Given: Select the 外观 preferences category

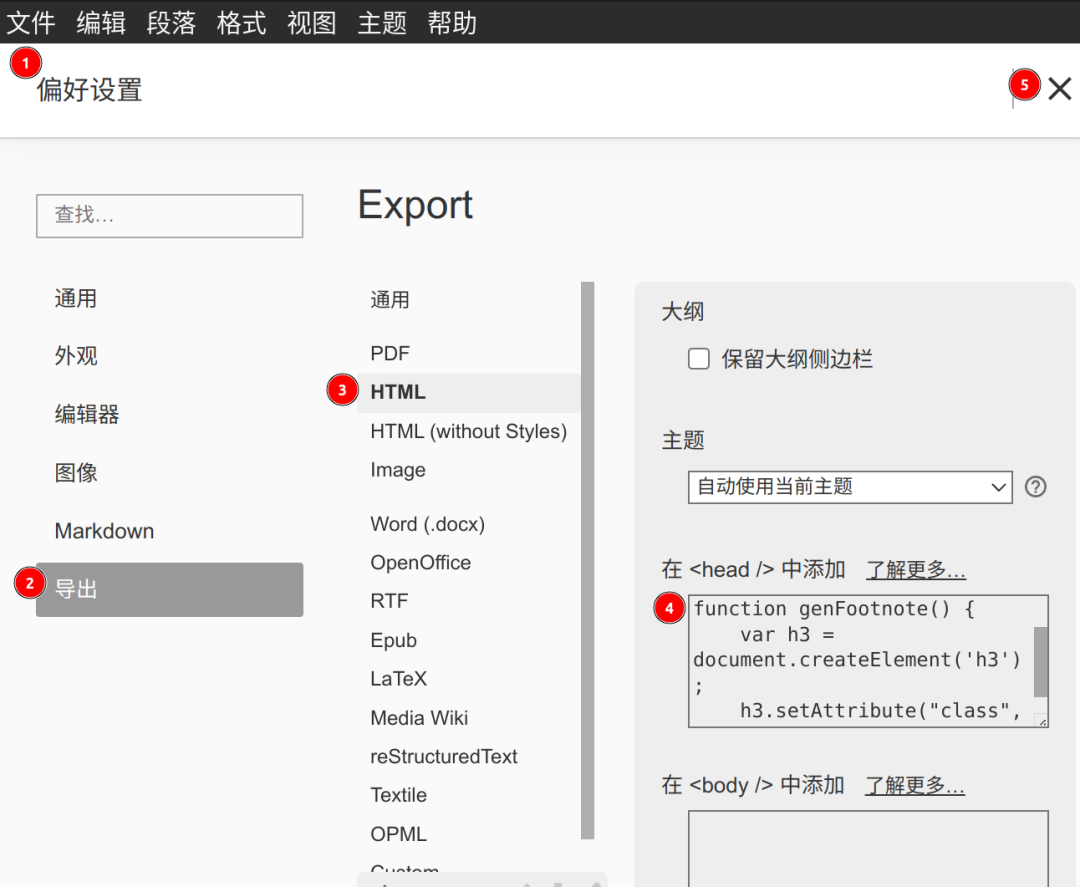Looking at the screenshot, I should click(76, 356).
